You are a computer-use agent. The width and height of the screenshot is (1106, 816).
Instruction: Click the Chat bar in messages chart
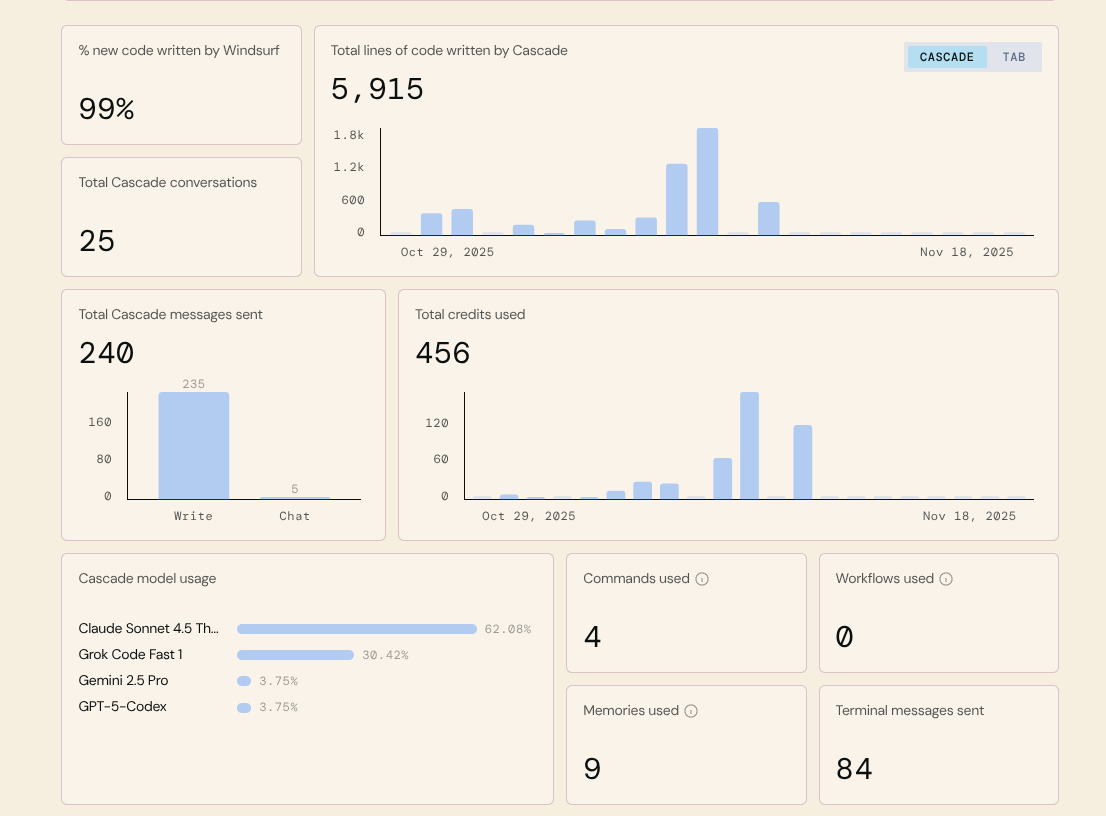point(294,497)
